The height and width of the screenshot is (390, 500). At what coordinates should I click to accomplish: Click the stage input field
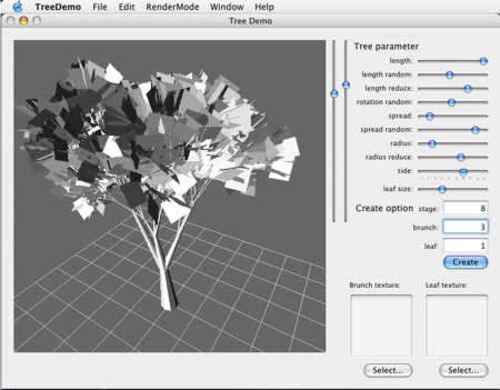[x=466, y=208]
